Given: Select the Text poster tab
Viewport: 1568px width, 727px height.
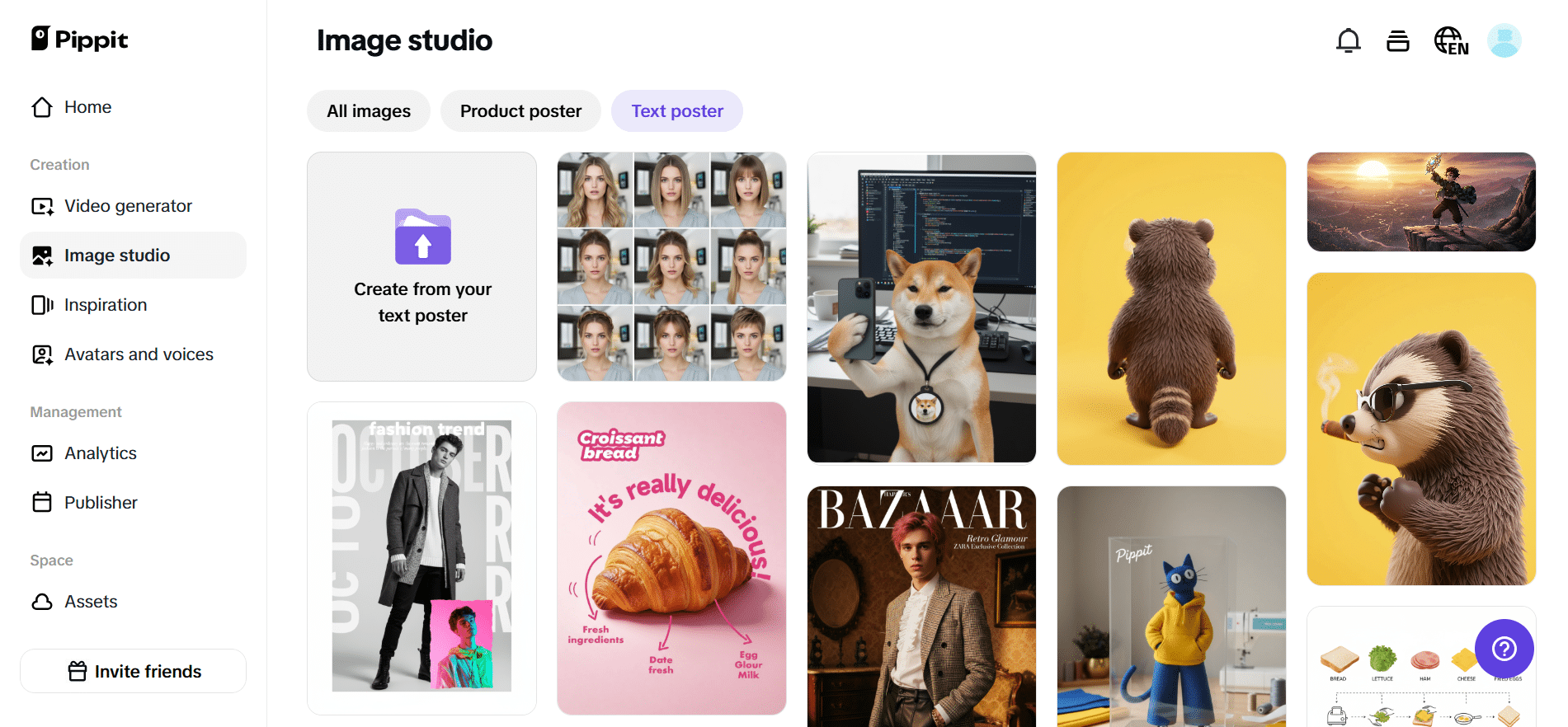Looking at the screenshot, I should [x=677, y=110].
